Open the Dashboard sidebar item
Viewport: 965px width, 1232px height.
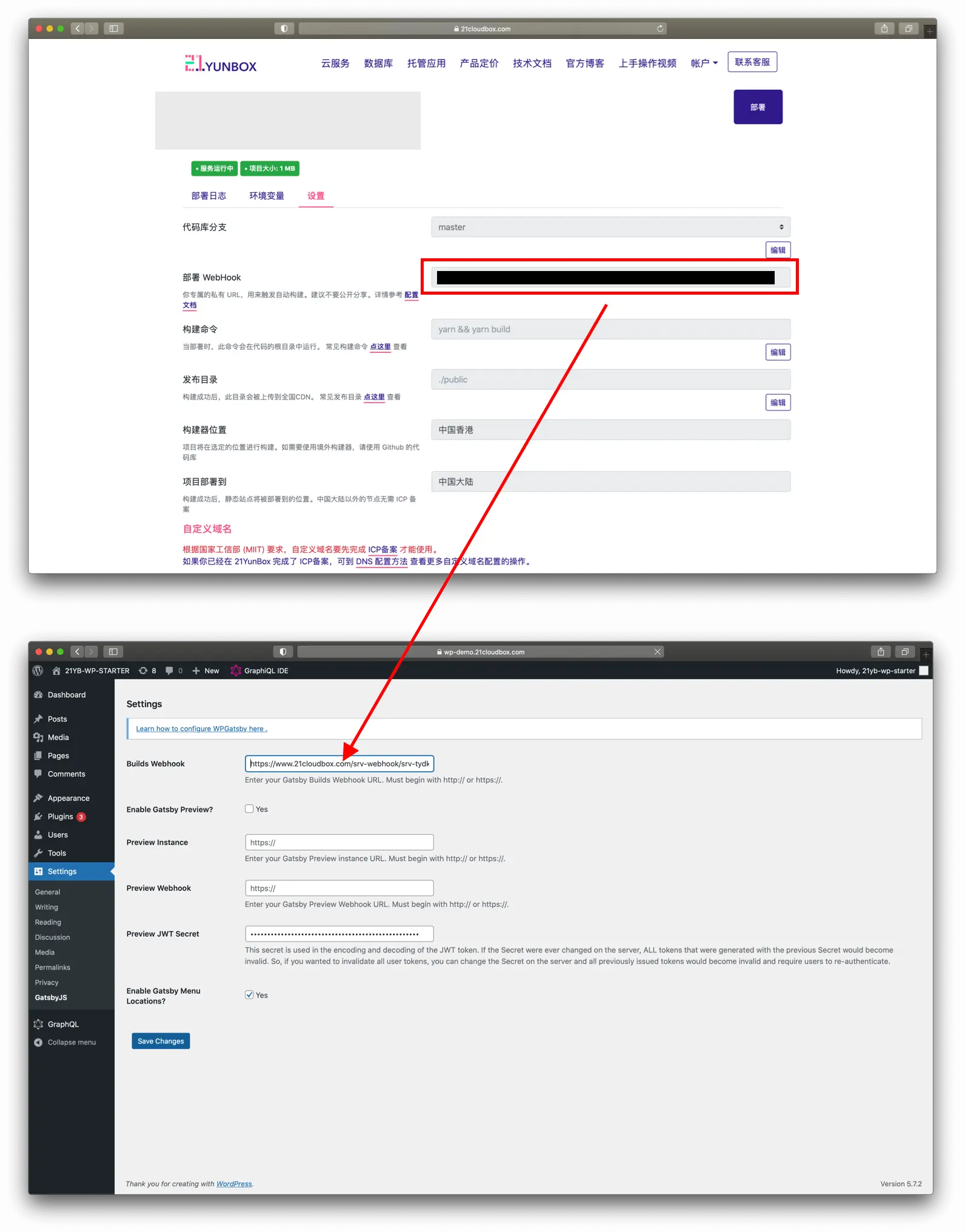coord(66,695)
